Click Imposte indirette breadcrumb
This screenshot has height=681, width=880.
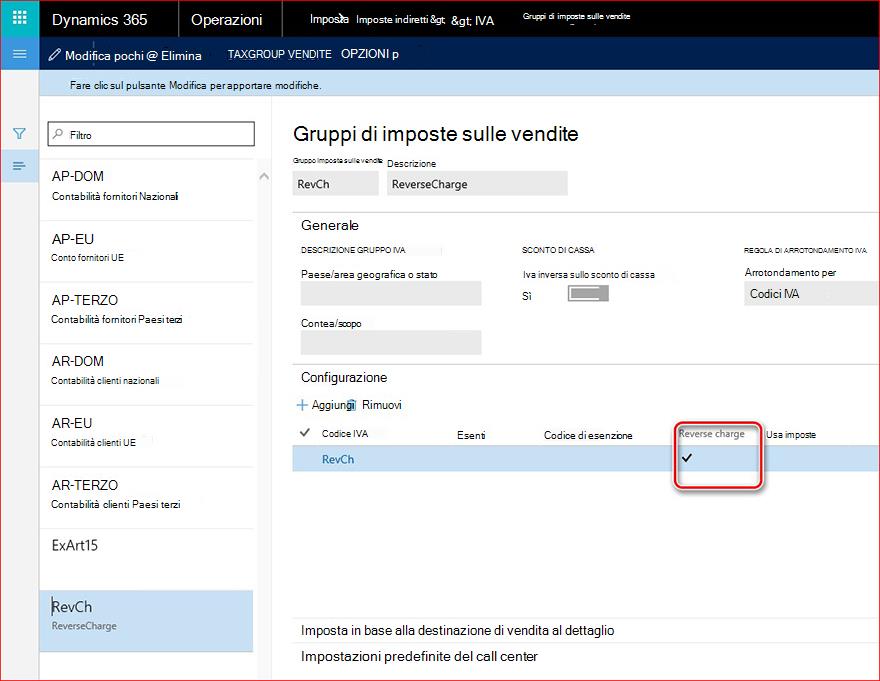(x=401, y=20)
